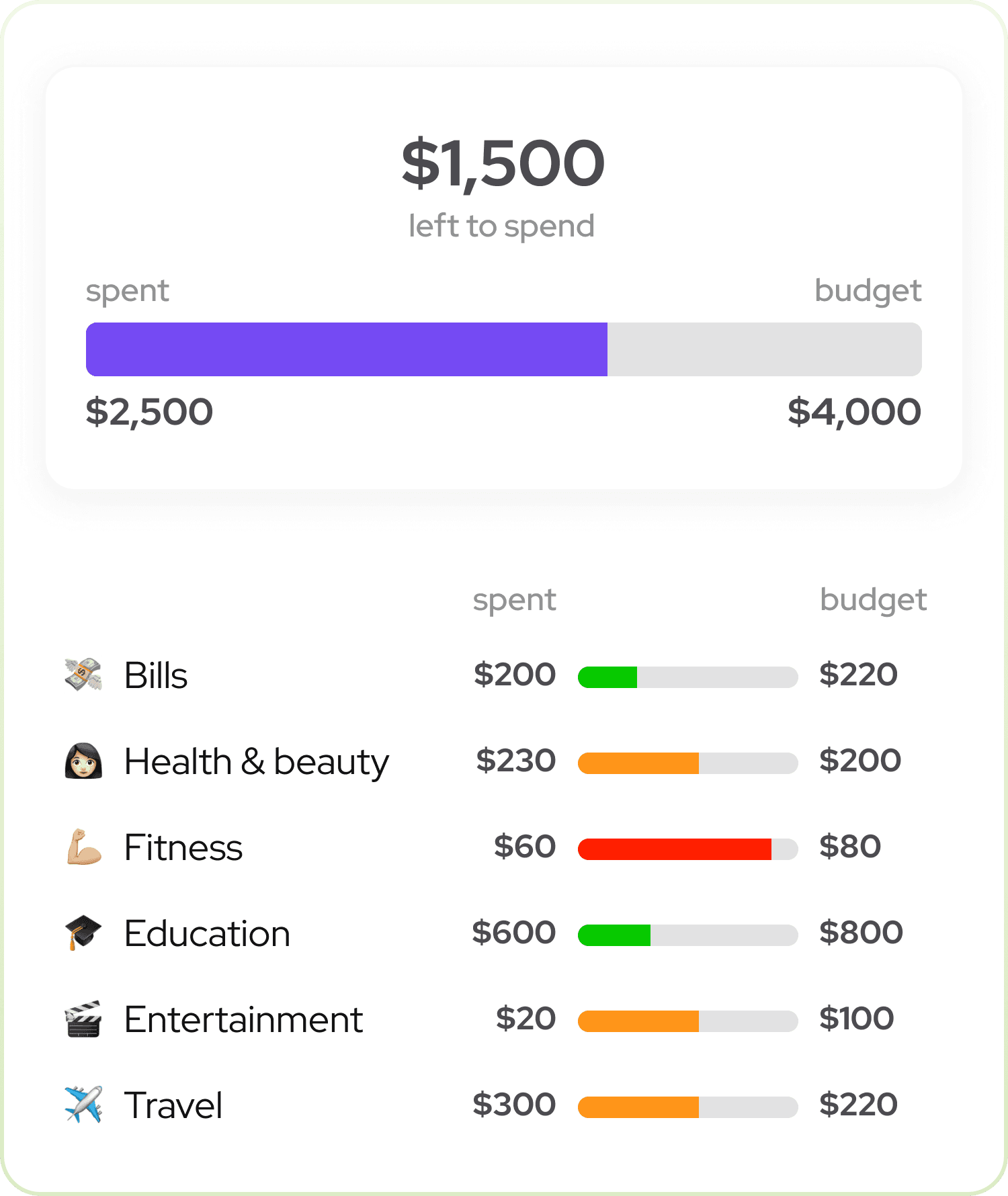The height and width of the screenshot is (1196, 1008).
Task: Select the Health & beauty face icon
Action: 83,761
